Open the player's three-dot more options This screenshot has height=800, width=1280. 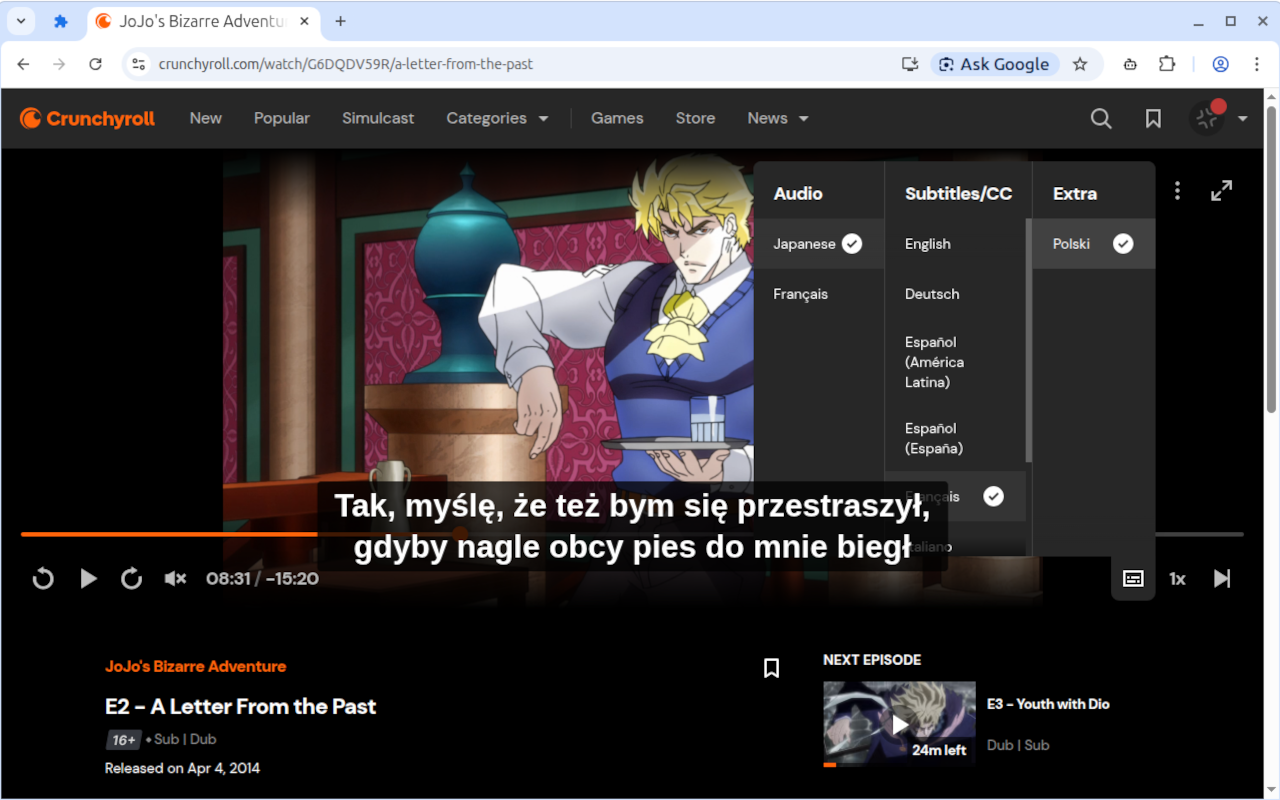point(1177,190)
